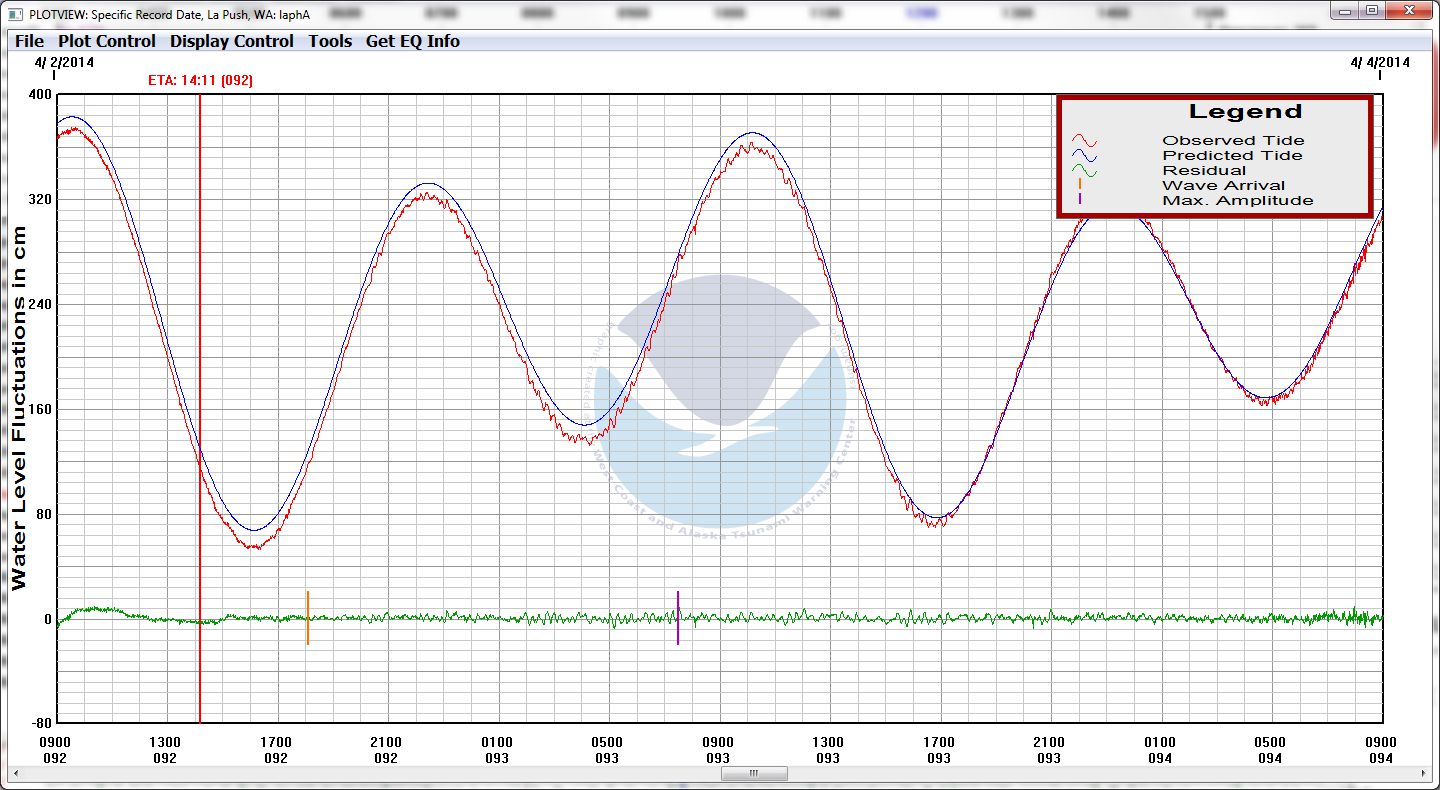Close the PLOTVIEW window

coord(1409,10)
